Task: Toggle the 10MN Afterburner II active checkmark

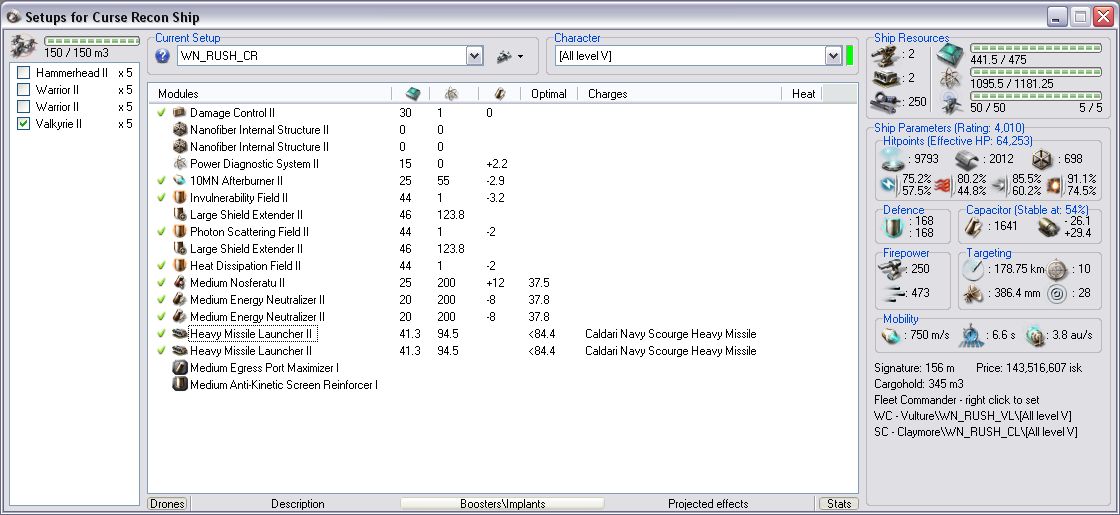Action: (161, 181)
